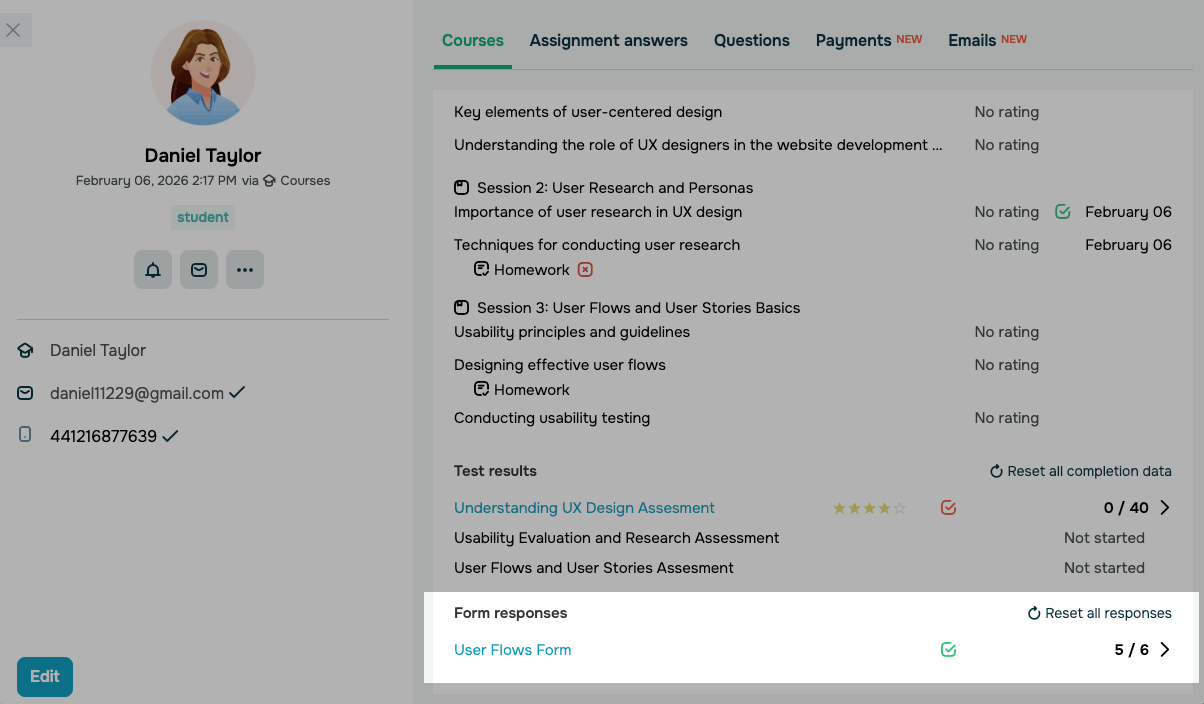Switch to the Assignment answers tab

tap(608, 41)
